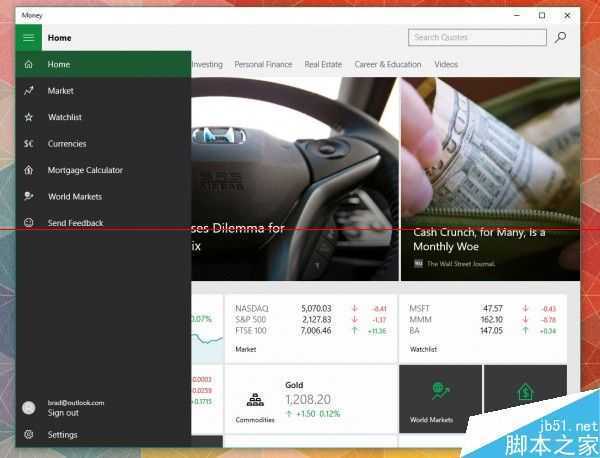Open Settings from the sidebar bottom
Screen dimensions: 600x458
tap(103, 434)
